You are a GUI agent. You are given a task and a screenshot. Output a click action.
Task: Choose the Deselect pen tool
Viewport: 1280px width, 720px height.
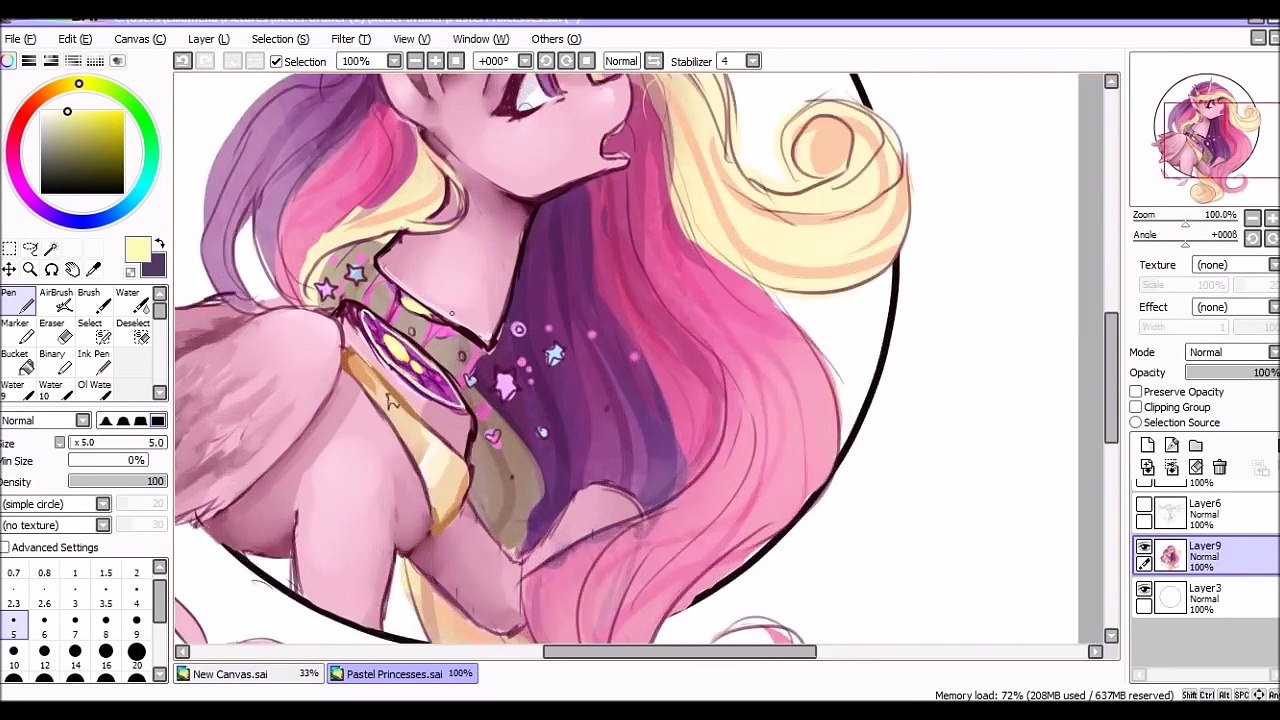(133, 331)
